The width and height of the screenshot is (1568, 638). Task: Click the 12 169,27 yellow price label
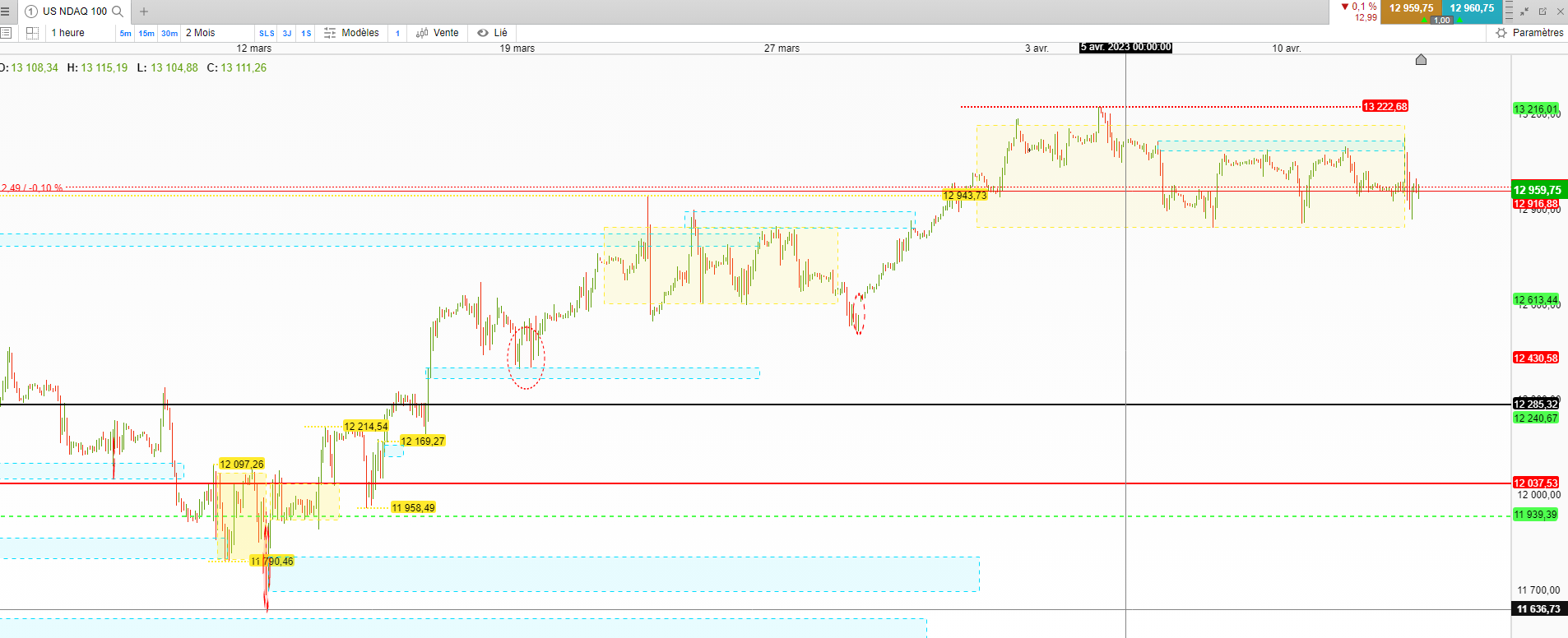point(423,442)
